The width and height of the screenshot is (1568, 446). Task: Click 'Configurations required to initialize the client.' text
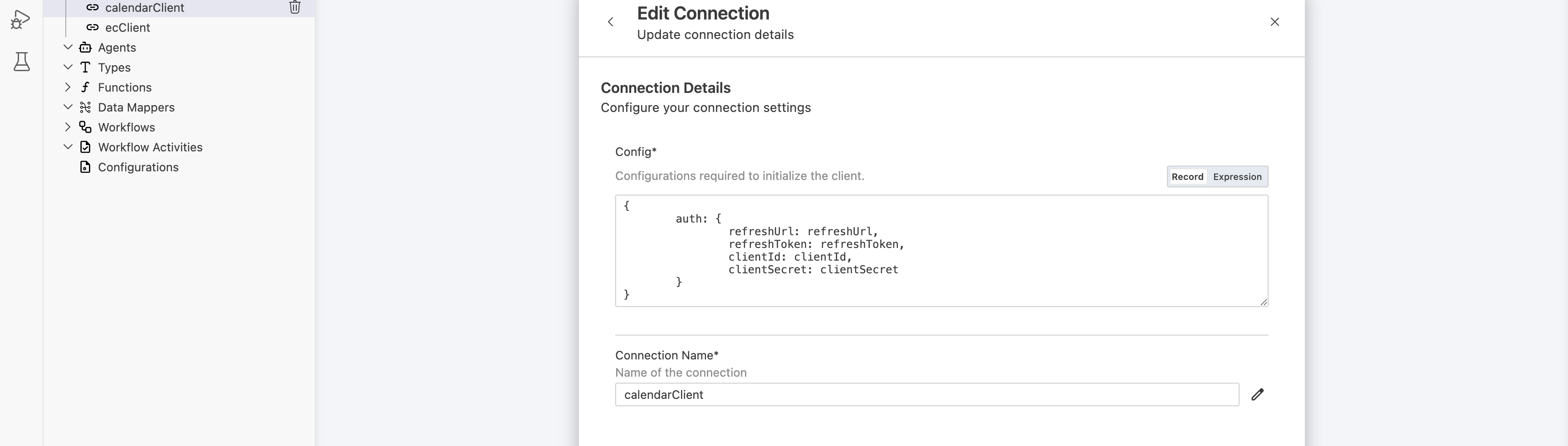[x=740, y=176]
